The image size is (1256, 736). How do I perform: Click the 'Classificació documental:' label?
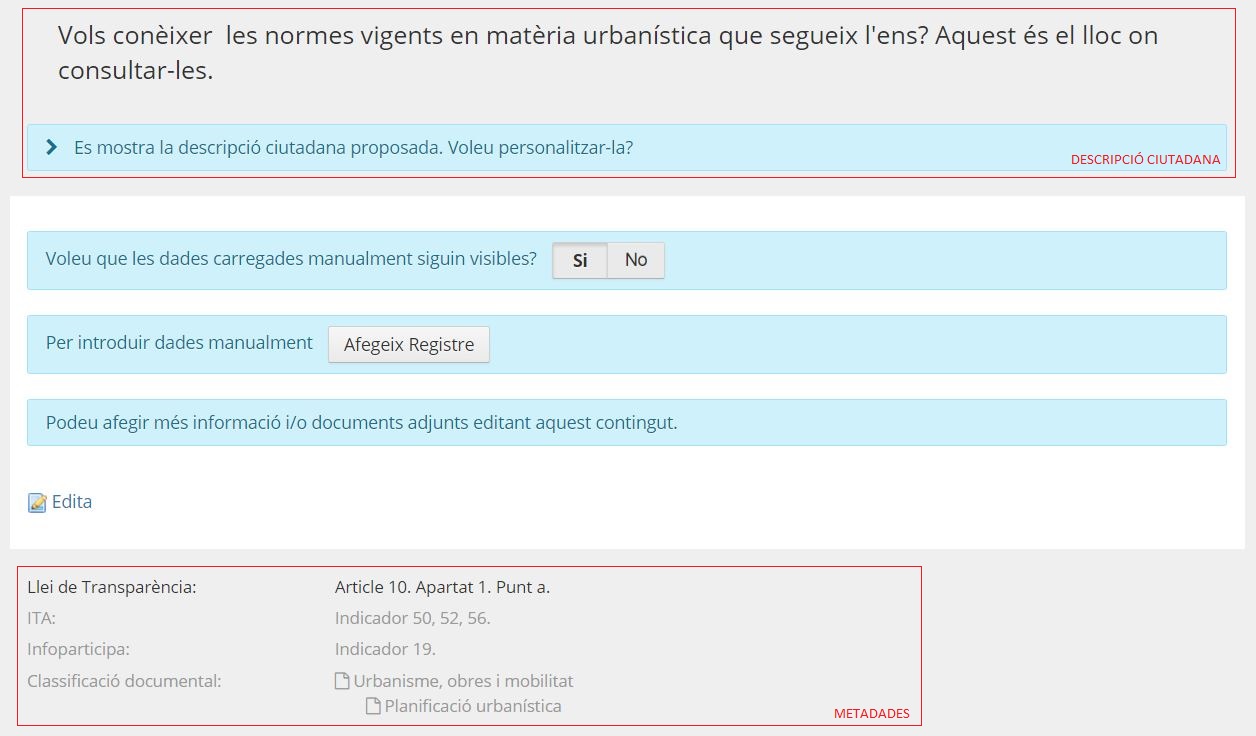pos(124,681)
